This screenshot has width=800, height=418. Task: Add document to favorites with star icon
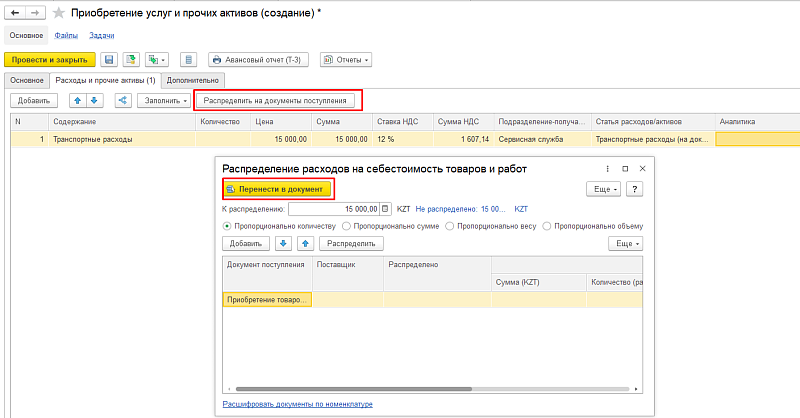click(58, 13)
